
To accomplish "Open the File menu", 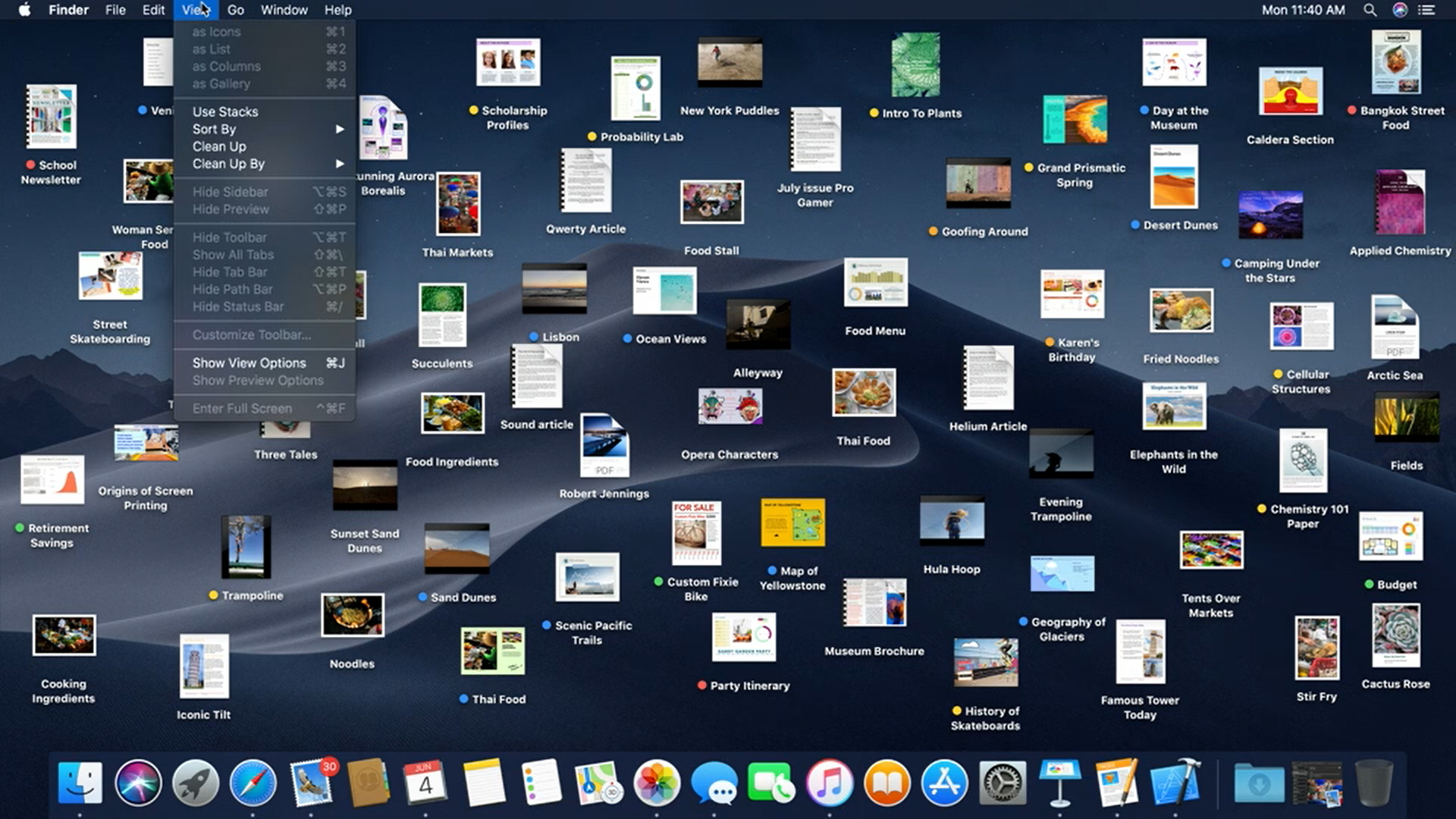I will pyautogui.click(x=115, y=10).
